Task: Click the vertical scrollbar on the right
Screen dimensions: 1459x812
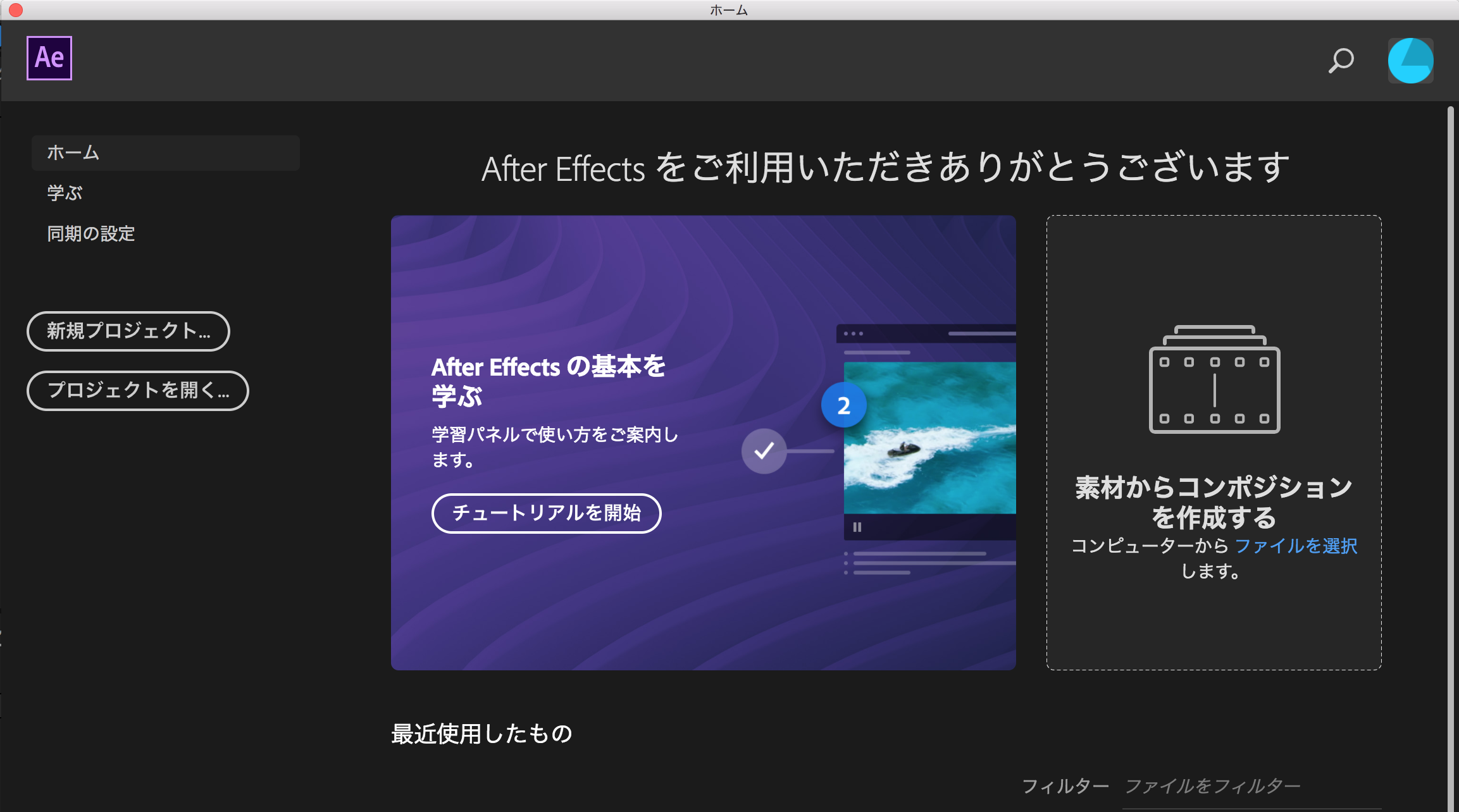Action: [x=1450, y=459]
